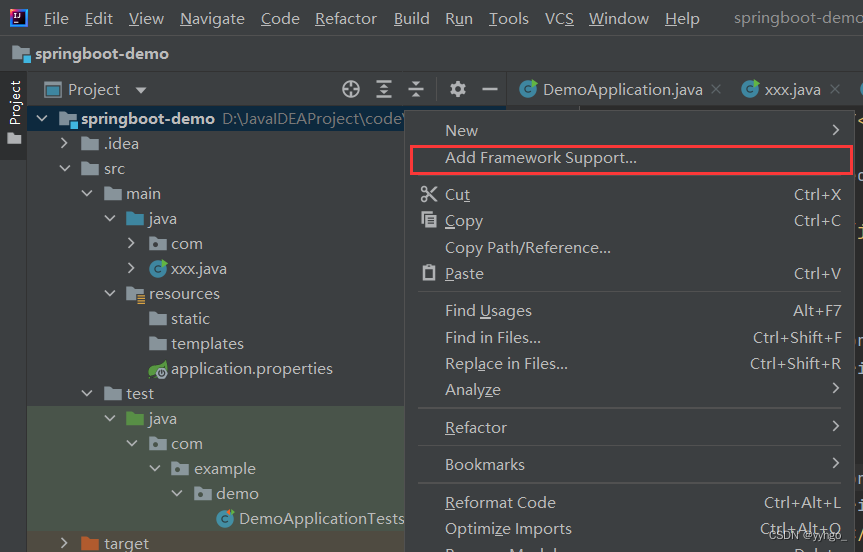
Task: Toggle the vertical Project tool window button
Action: 14,105
